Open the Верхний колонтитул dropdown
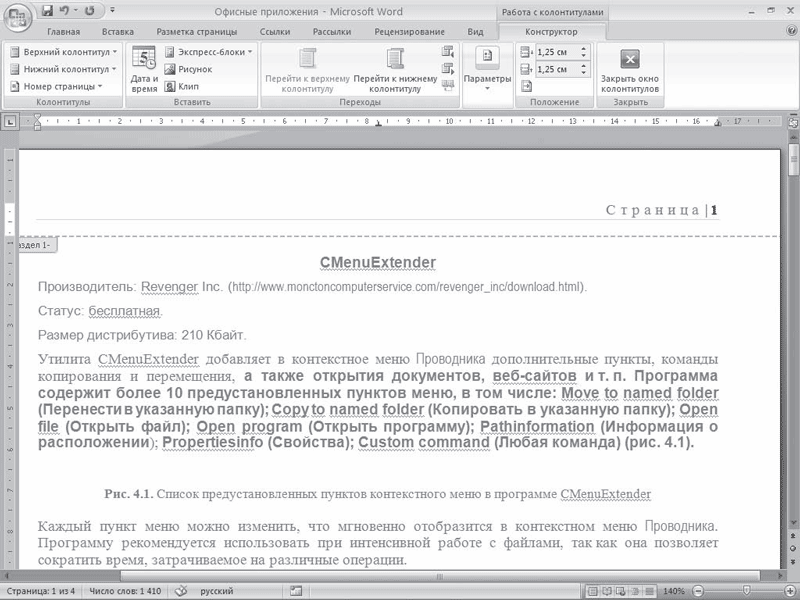This screenshot has height=600, width=800. coord(63,50)
